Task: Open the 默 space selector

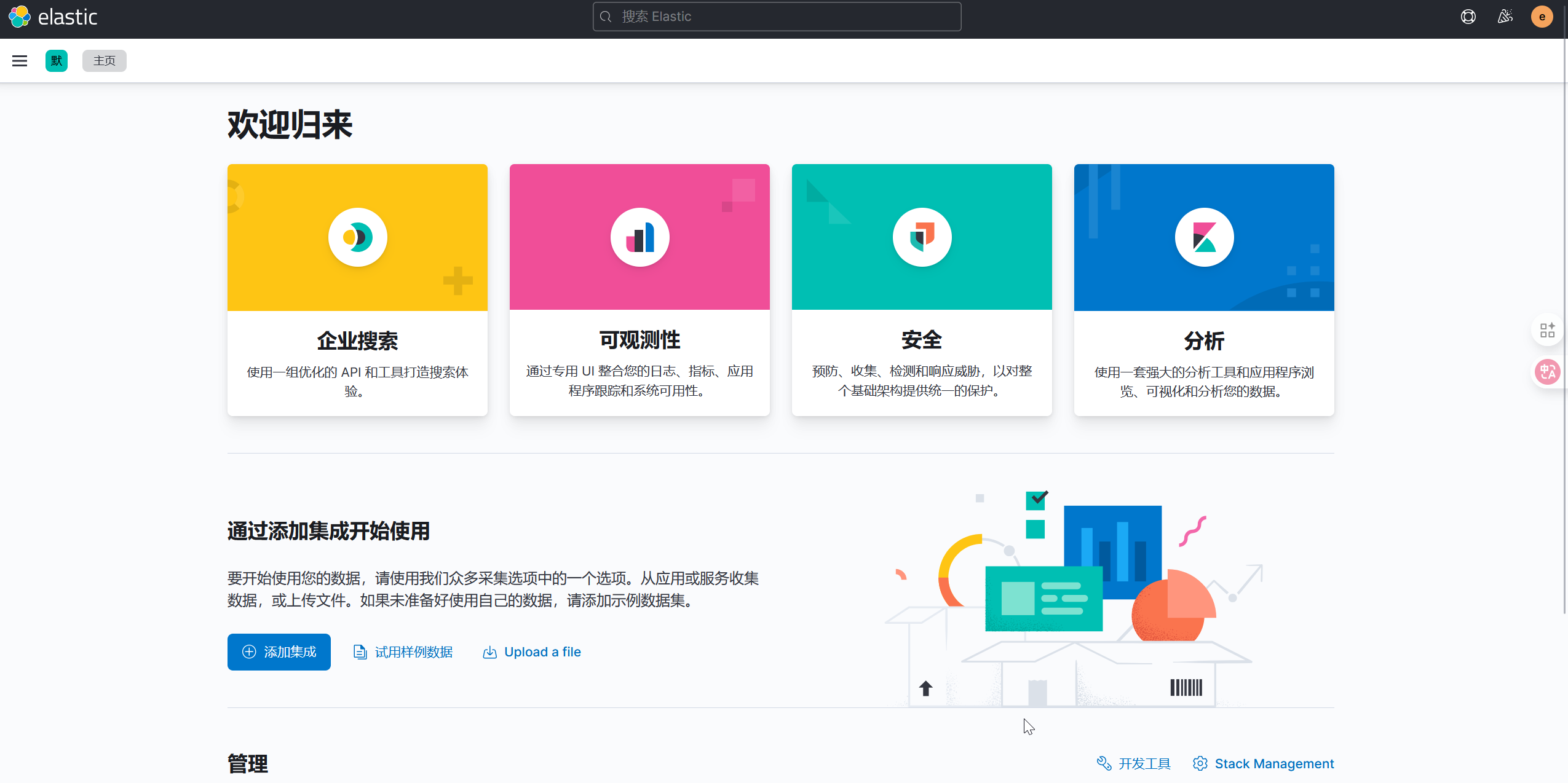Action: pos(56,60)
